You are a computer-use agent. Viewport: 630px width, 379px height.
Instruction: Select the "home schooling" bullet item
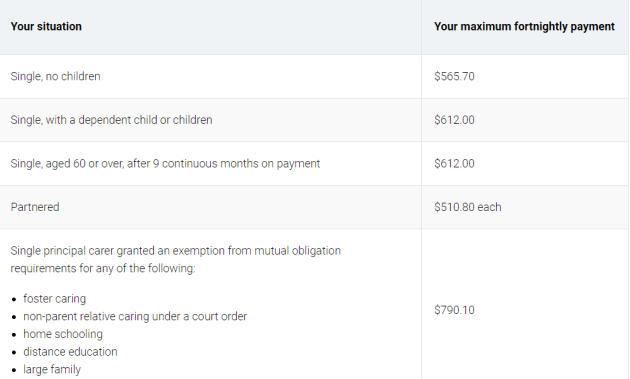coord(63,334)
